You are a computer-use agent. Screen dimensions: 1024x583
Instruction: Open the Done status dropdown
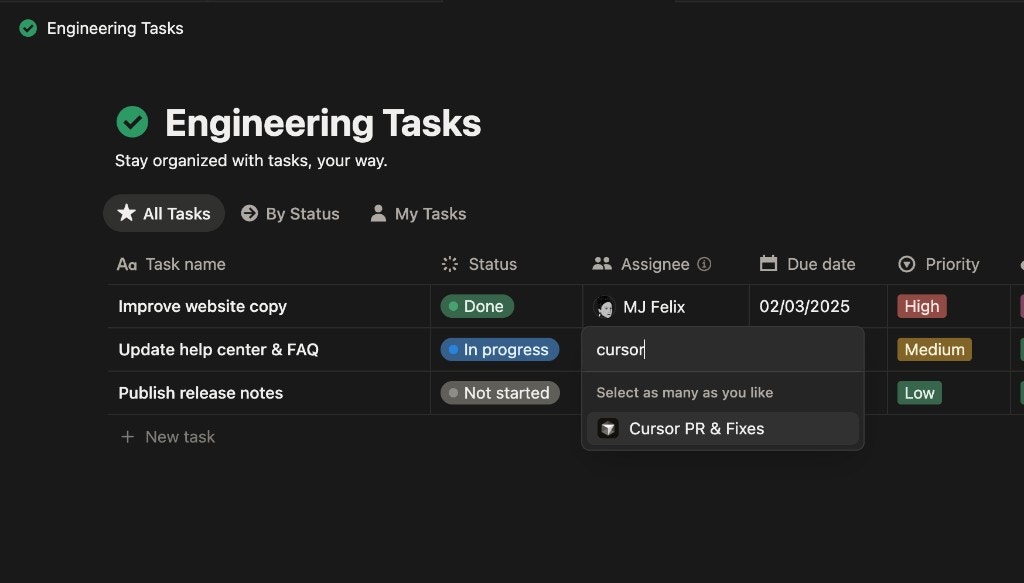click(x=476, y=306)
